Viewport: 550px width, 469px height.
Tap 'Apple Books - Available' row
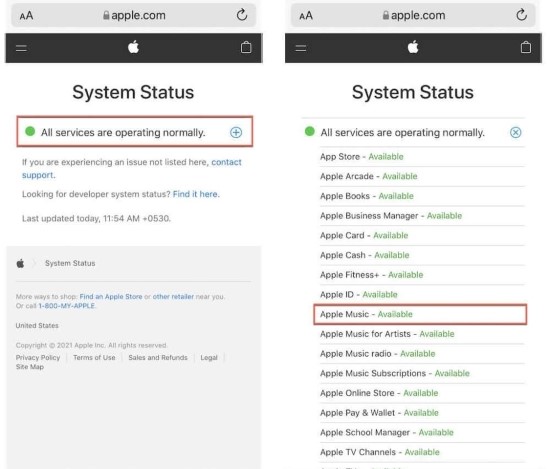coord(422,196)
